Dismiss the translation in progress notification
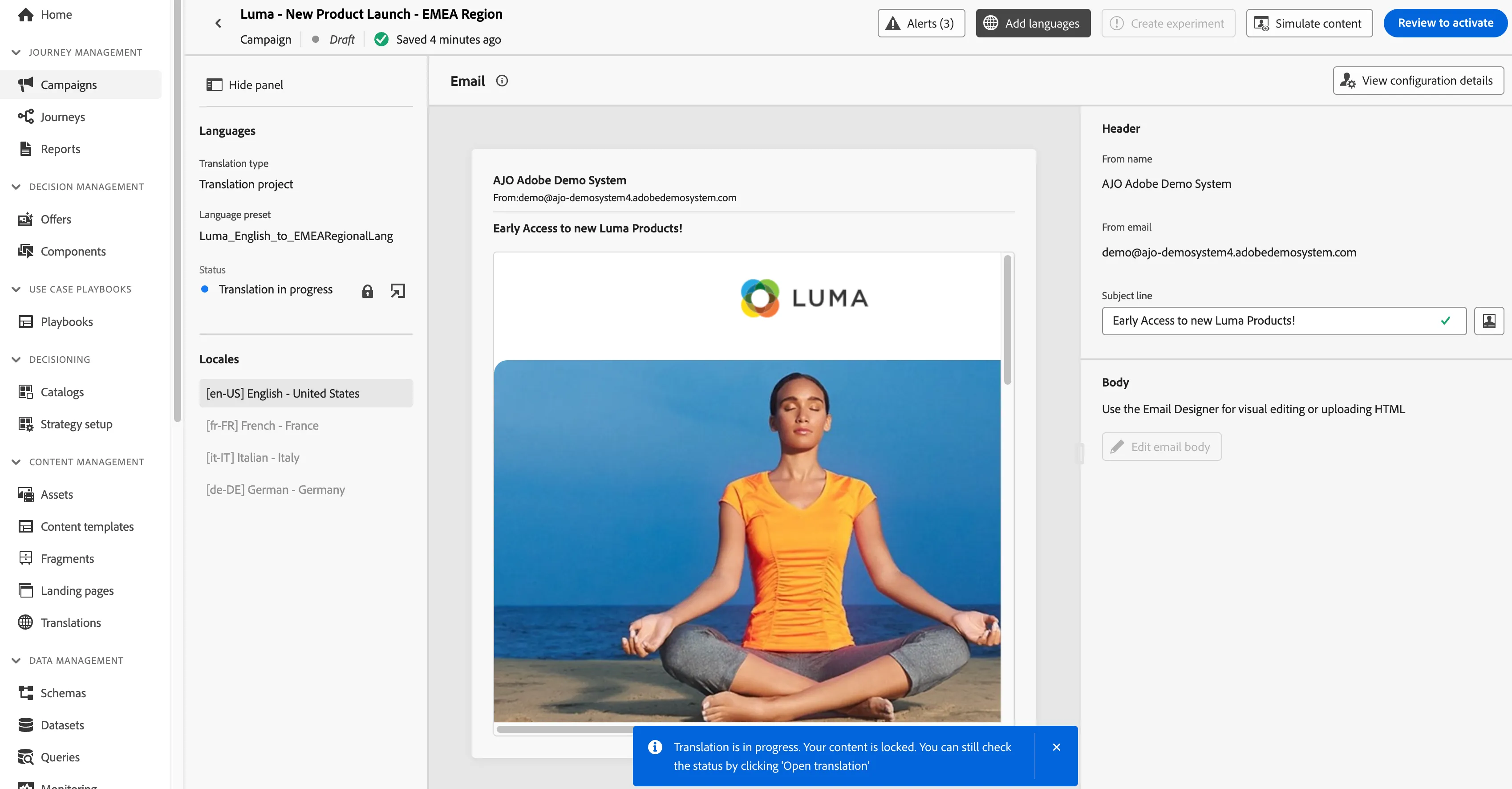1512x789 pixels. pyautogui.click(x=1057, y=747)
